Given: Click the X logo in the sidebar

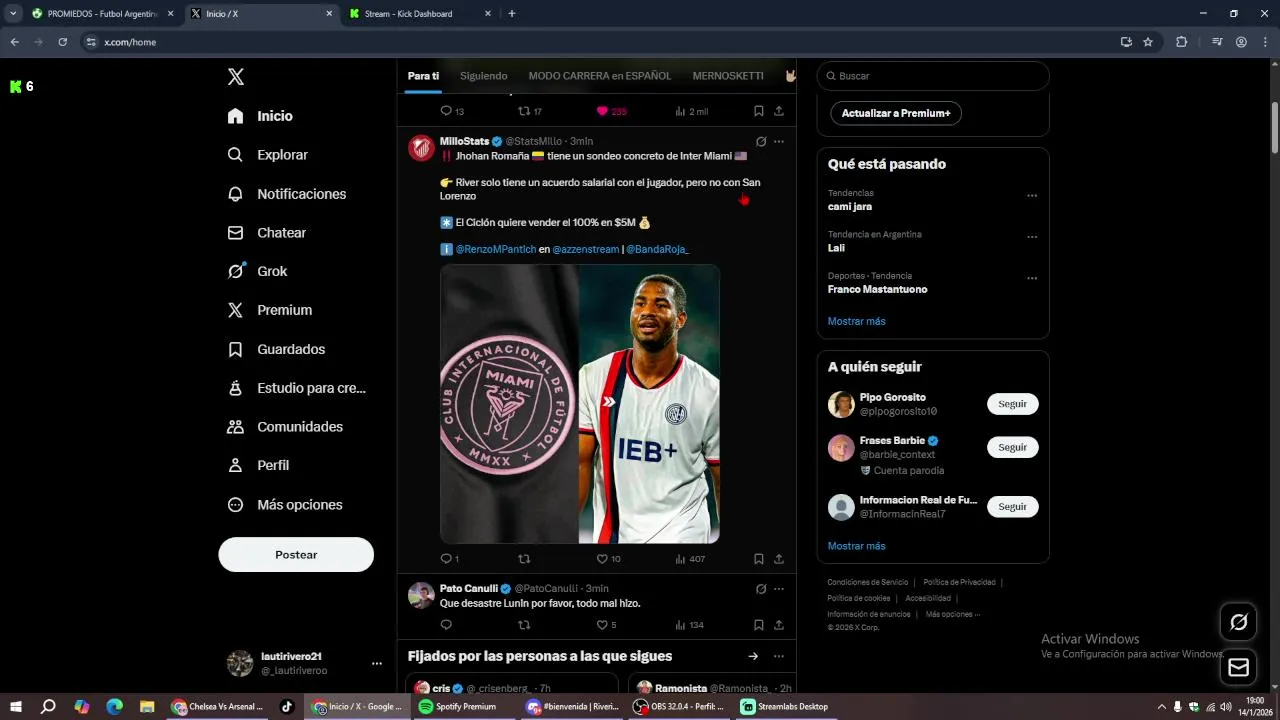Looking at the screenshot, I should 236,77.
